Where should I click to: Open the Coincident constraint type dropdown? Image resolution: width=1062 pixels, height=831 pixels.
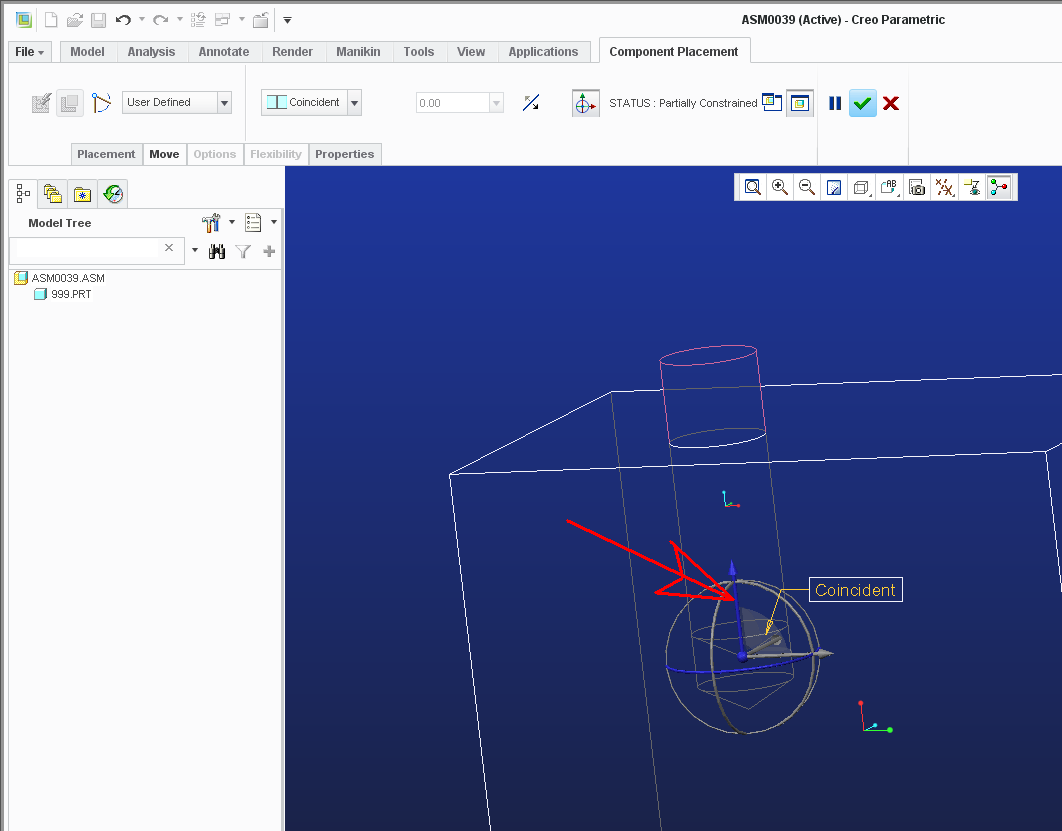pyautogui.click(x=354, y=103)
